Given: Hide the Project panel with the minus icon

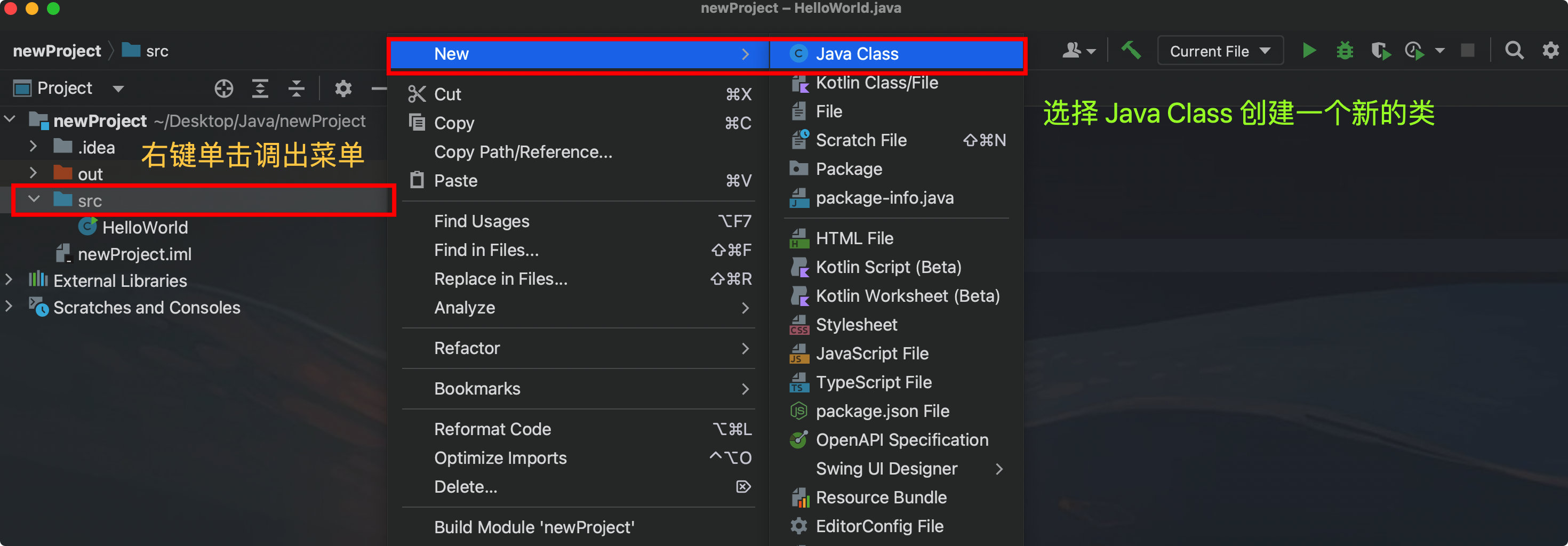Looking at the screenshot, I should pyautogui.click(x=379, y=89).
